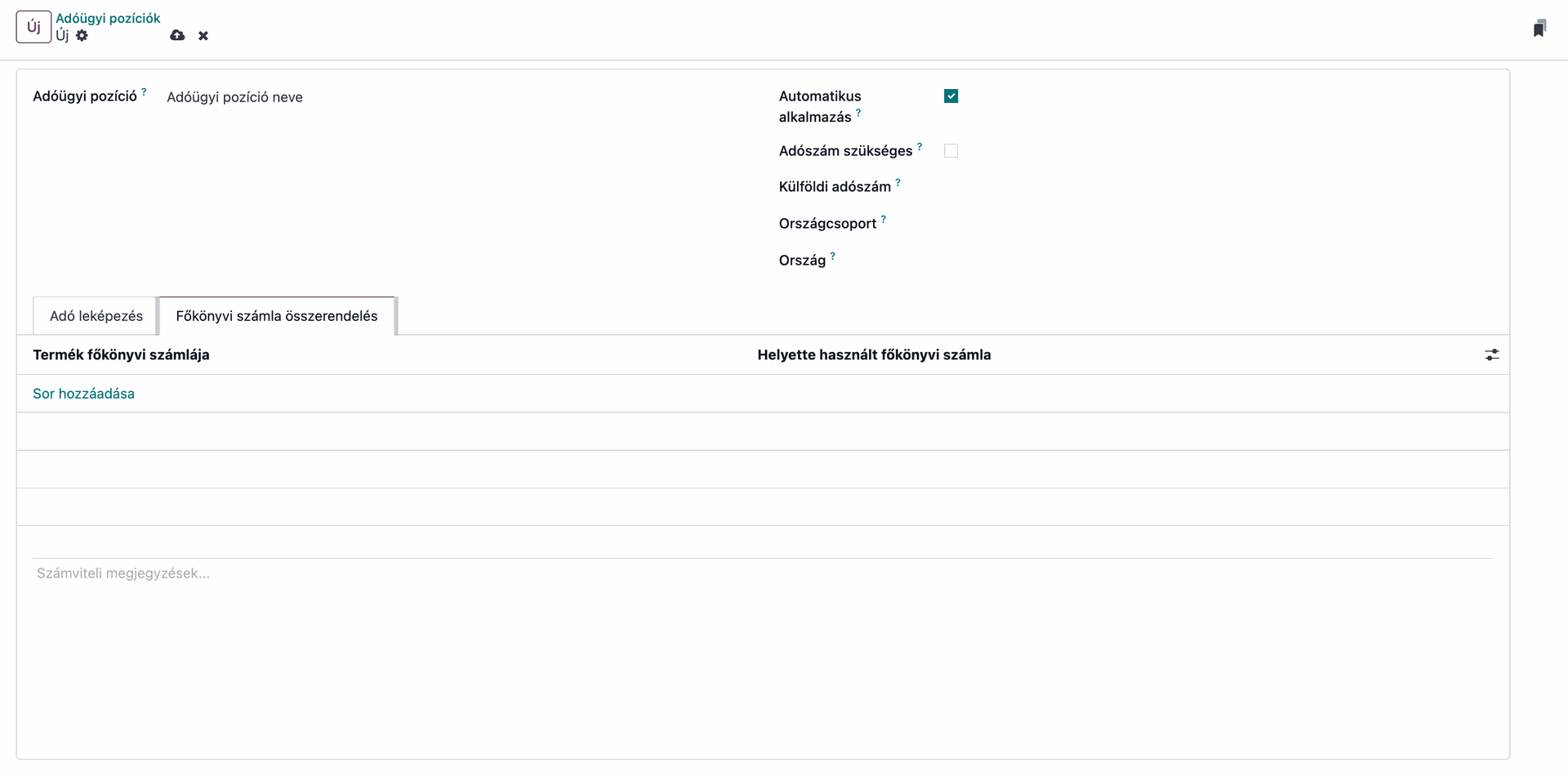The image size is (1568, 776).
Task: Show help tooltip for Adószám szükséges
Action: pyautogui.click(x=920, y=147)
